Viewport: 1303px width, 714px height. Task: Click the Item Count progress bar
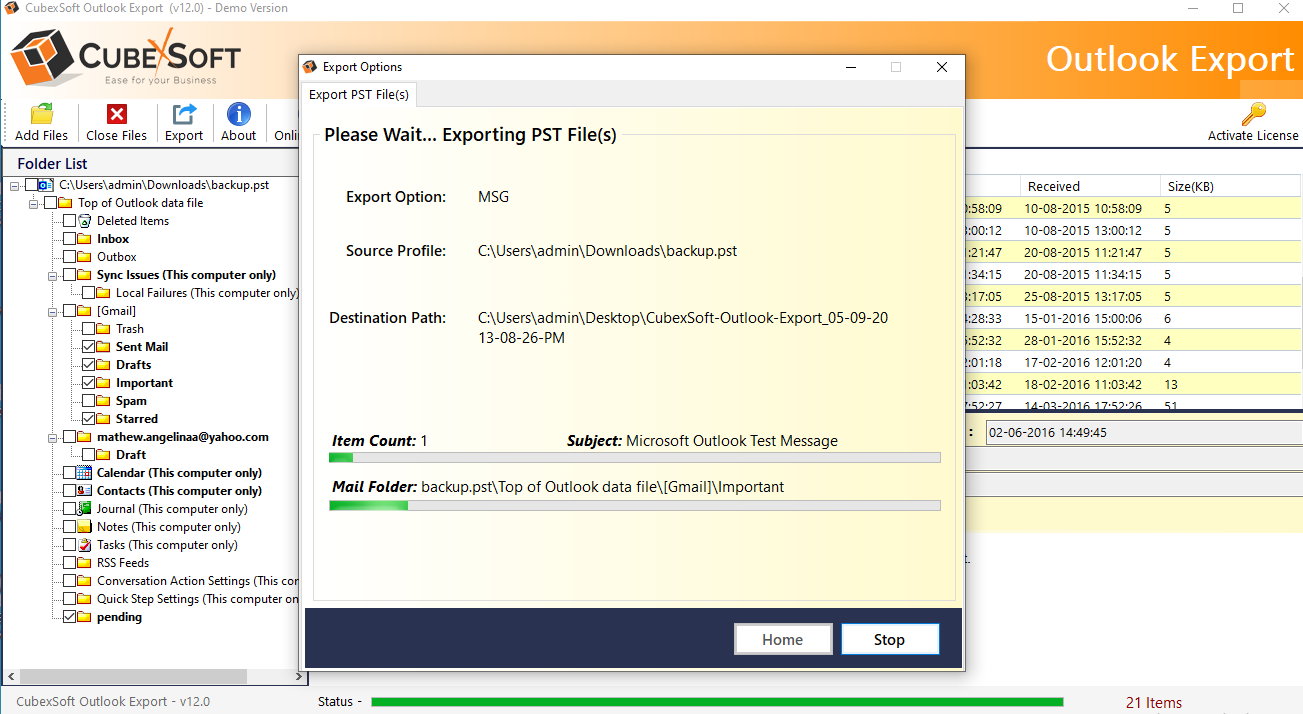[635, 458]
